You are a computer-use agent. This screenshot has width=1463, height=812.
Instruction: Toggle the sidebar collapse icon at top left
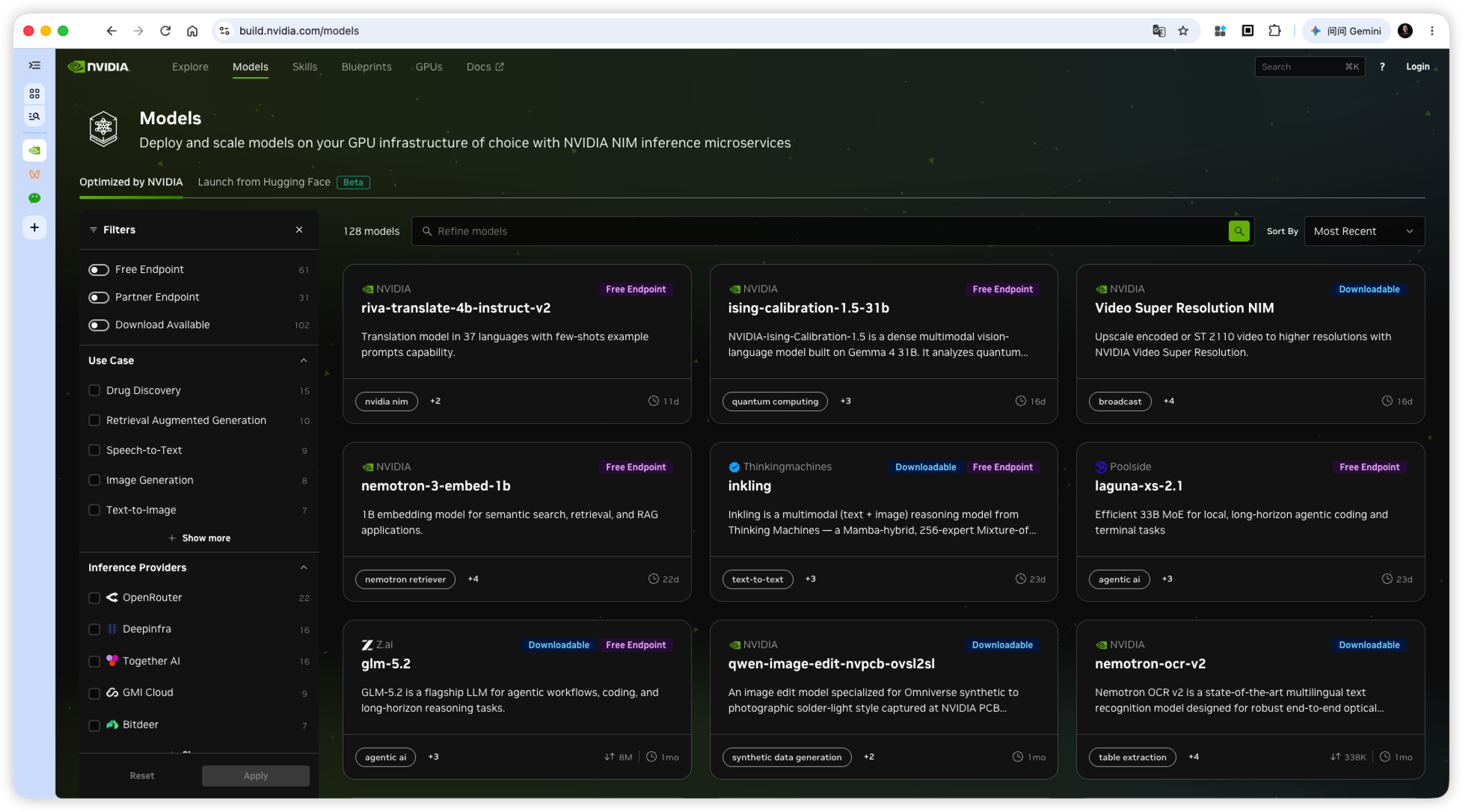(34, 66)
